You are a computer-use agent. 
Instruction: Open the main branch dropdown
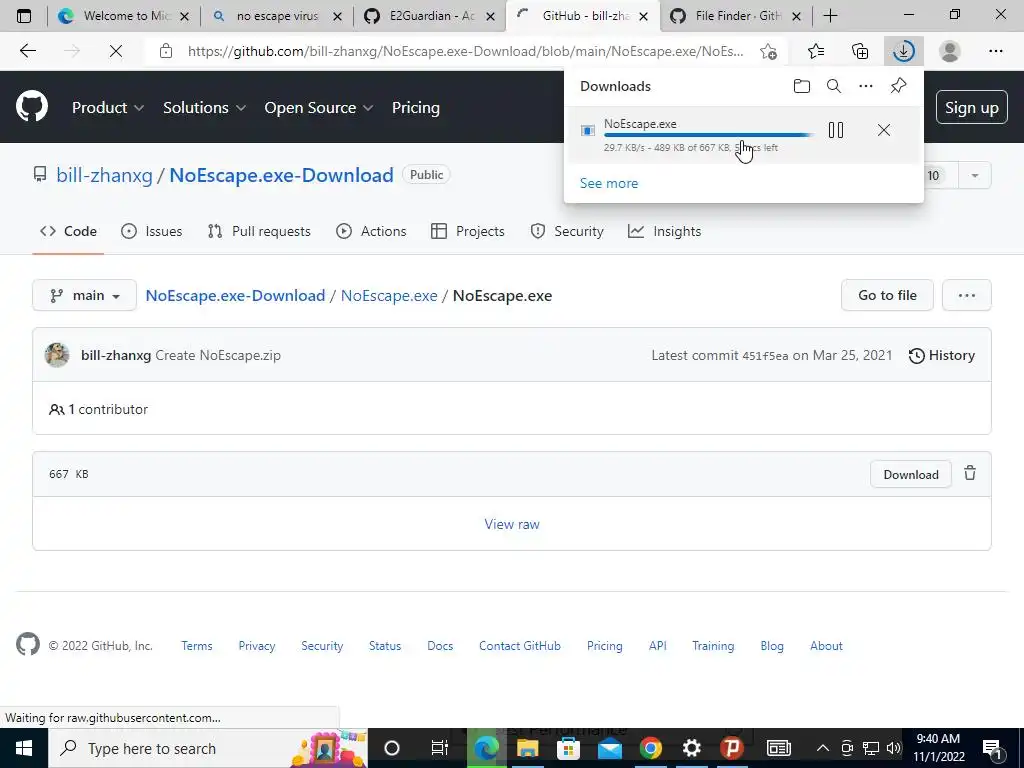pyautogui.click(x=84, y=295)
